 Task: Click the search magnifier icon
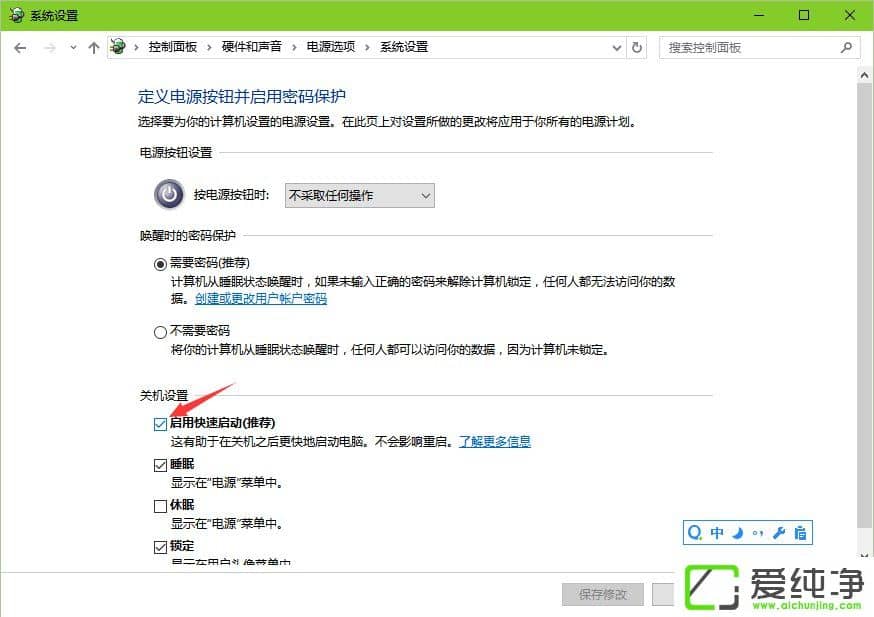click(x=846, y=48)
